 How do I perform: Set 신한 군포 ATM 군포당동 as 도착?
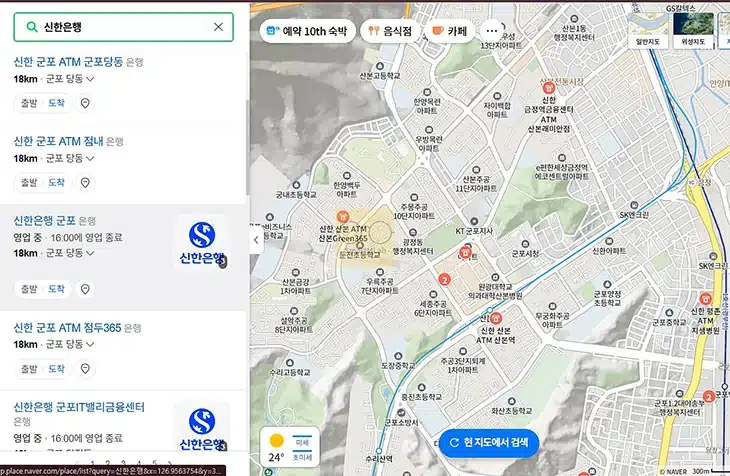(x=56, y=103)
